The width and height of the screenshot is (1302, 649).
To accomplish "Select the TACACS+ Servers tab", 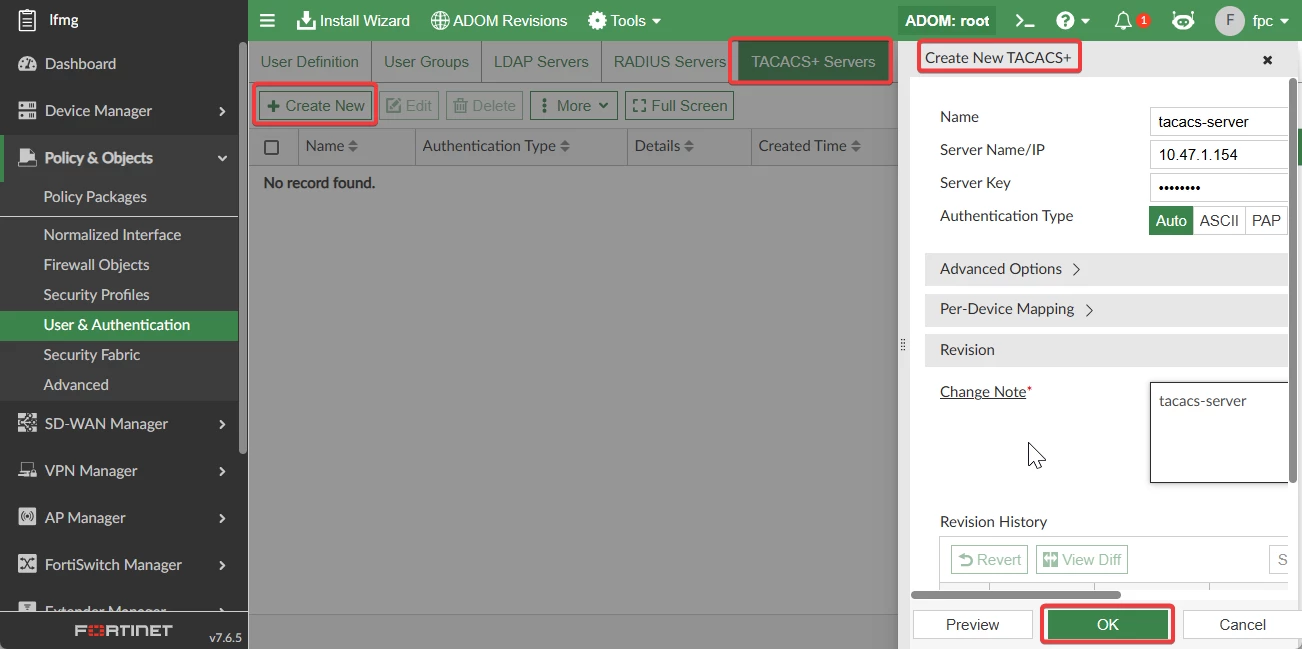I will click(813, 62).
